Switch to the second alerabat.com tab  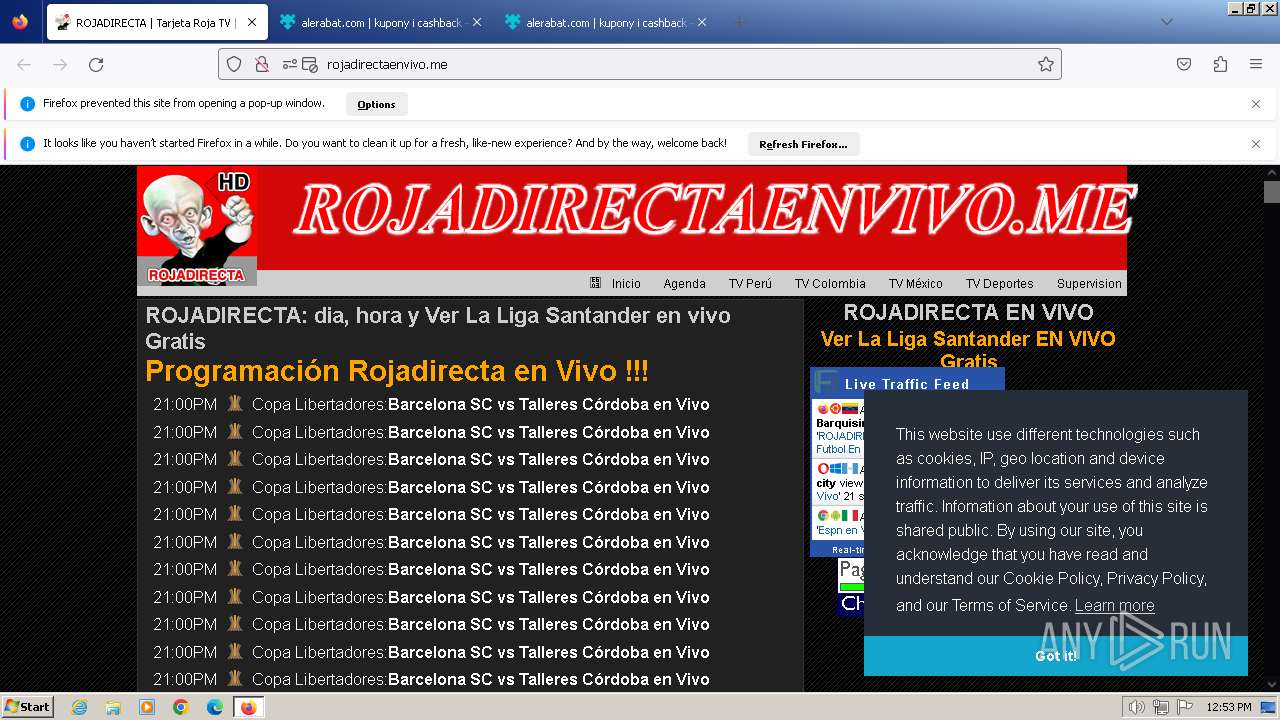point(606,22)
